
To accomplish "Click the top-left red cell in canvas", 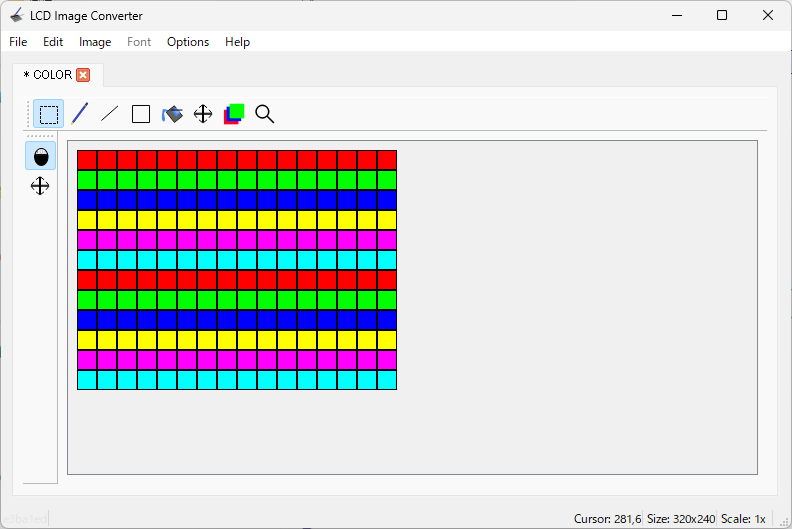I will (x=87, y=160).
